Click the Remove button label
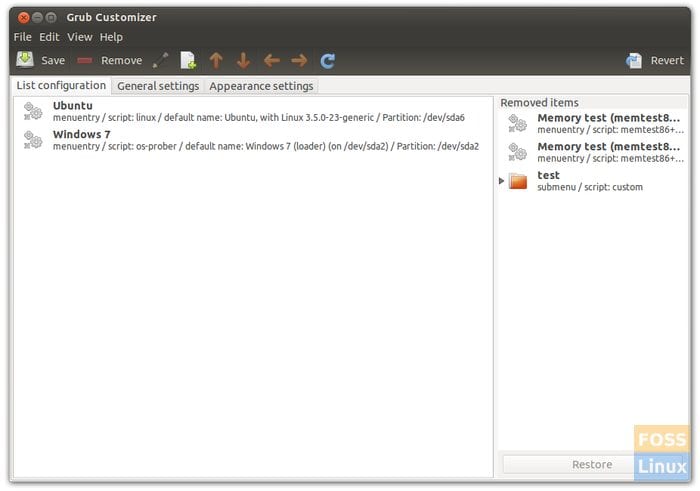The image size is (700, 491). point(121,60)
